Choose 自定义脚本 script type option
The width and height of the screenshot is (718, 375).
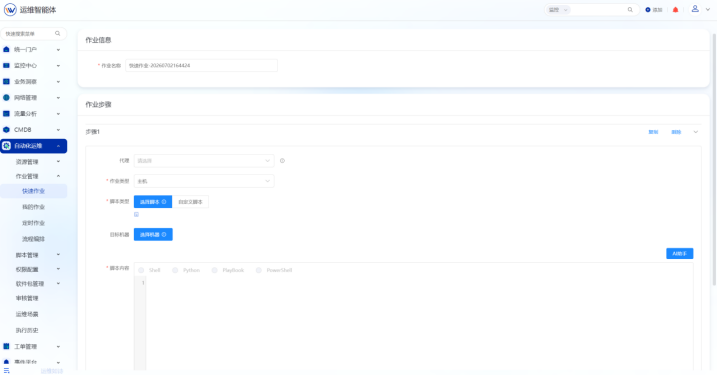(190, 201)
